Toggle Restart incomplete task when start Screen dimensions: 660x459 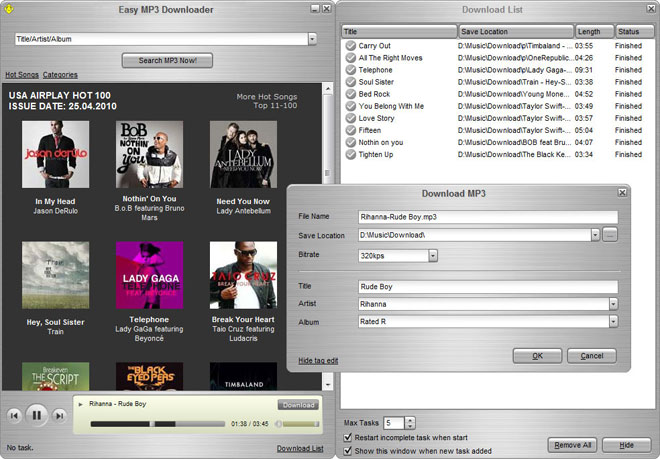pyautogui.click(x=347, y=437)
